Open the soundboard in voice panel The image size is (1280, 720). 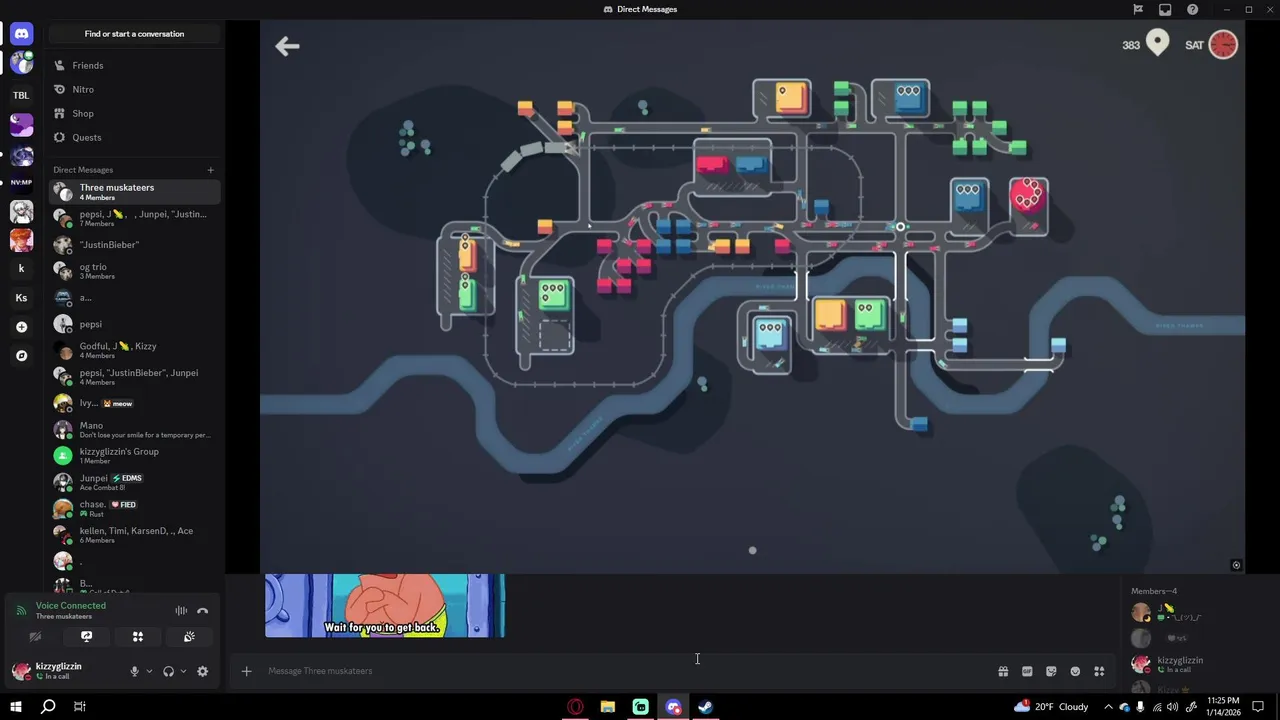189,637
